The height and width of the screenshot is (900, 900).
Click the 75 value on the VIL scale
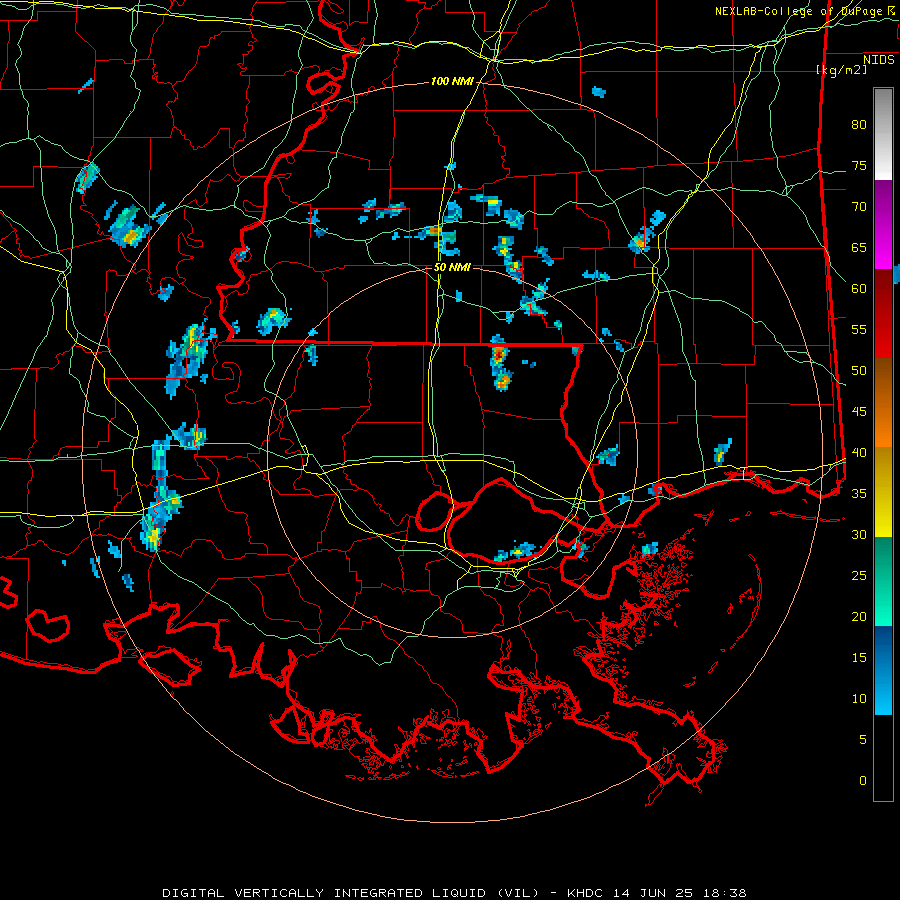tap(859, 165)
